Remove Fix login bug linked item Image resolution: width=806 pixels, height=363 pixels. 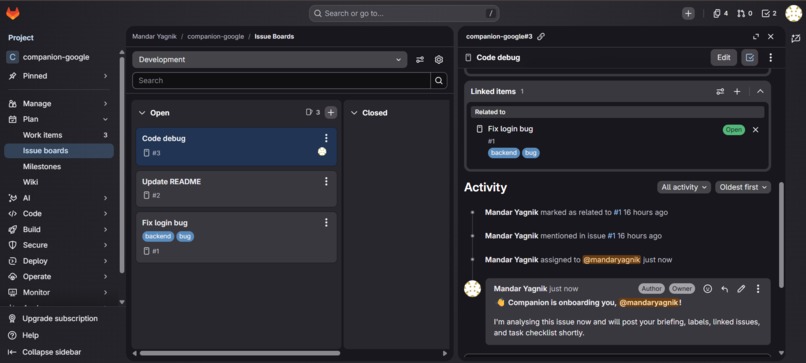(x=756, y=130)
